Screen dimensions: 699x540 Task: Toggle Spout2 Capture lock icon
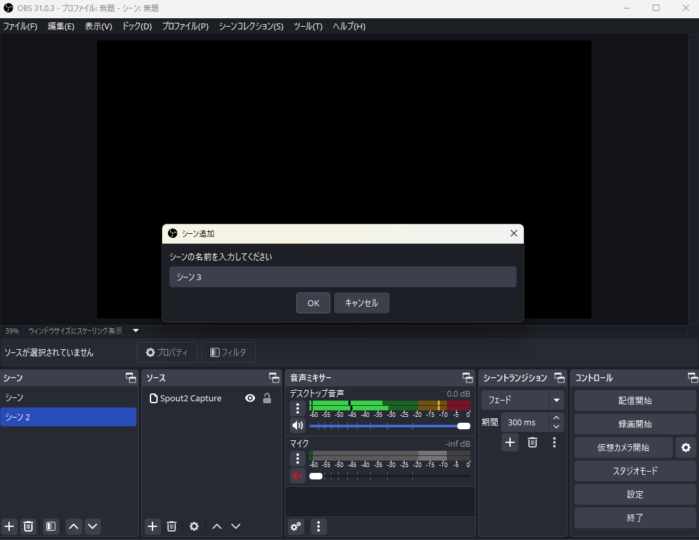click(x=267, y=398)
